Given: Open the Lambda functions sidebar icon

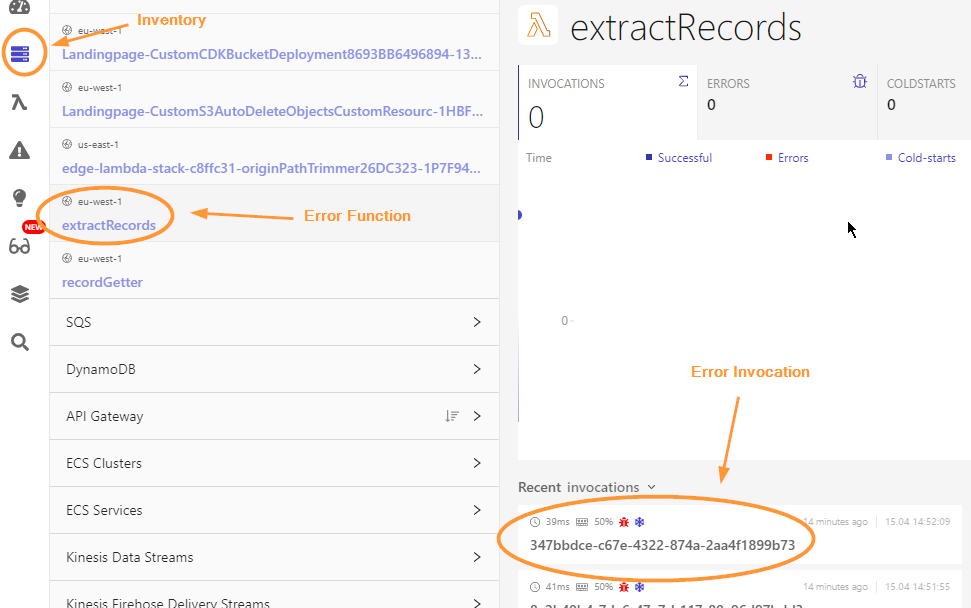Looking at the screenshot, I should 20,103.
